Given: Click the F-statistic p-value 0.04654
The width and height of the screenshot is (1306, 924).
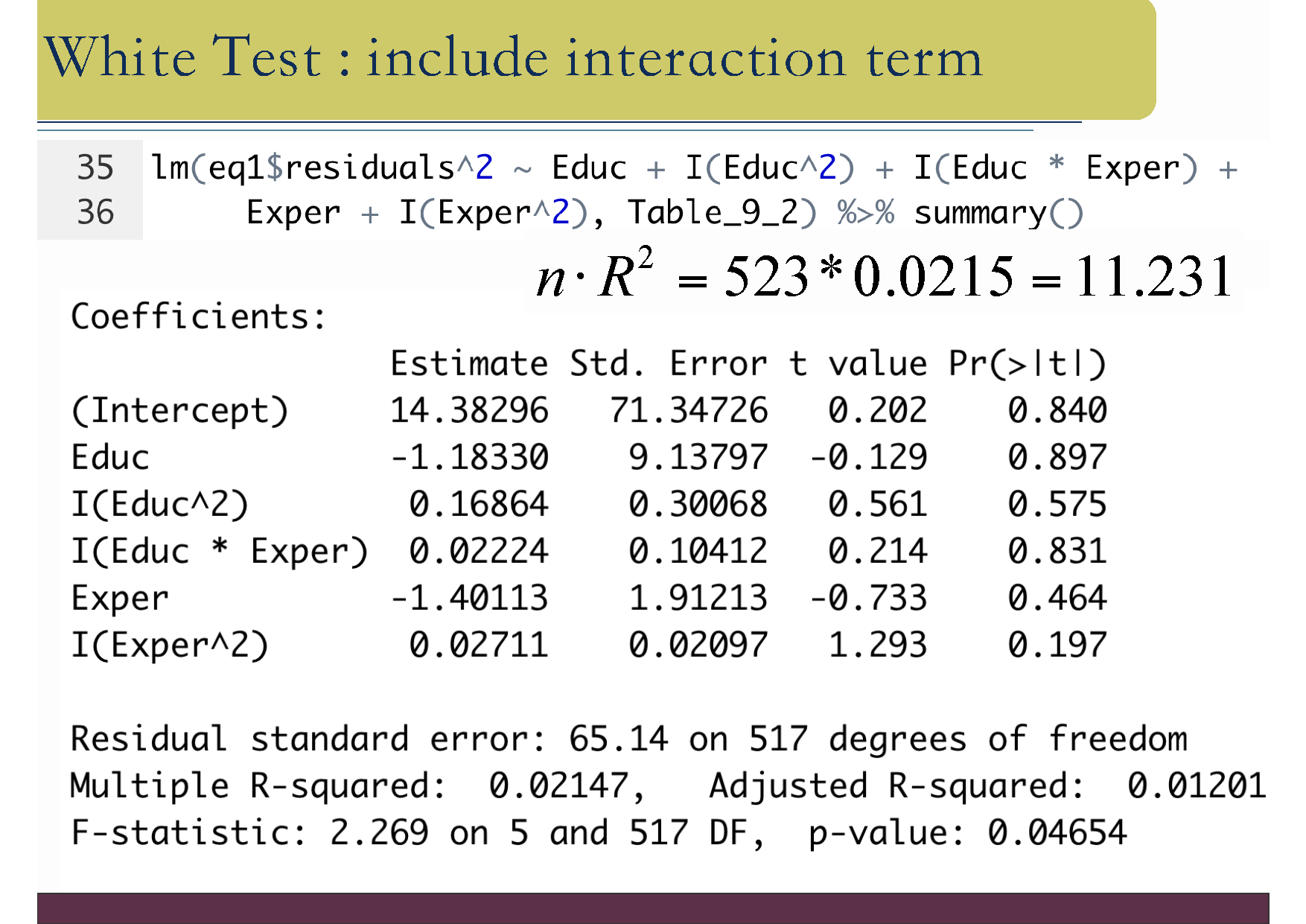Looking at the screenshot, I should pyautogui.click(x=1057, y=833).
